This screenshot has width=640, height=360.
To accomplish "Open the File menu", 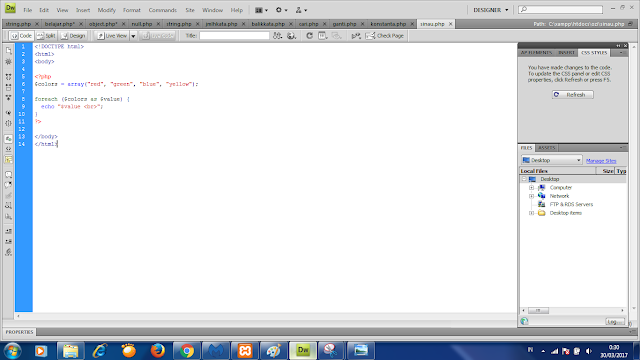I will pos(28,10).
